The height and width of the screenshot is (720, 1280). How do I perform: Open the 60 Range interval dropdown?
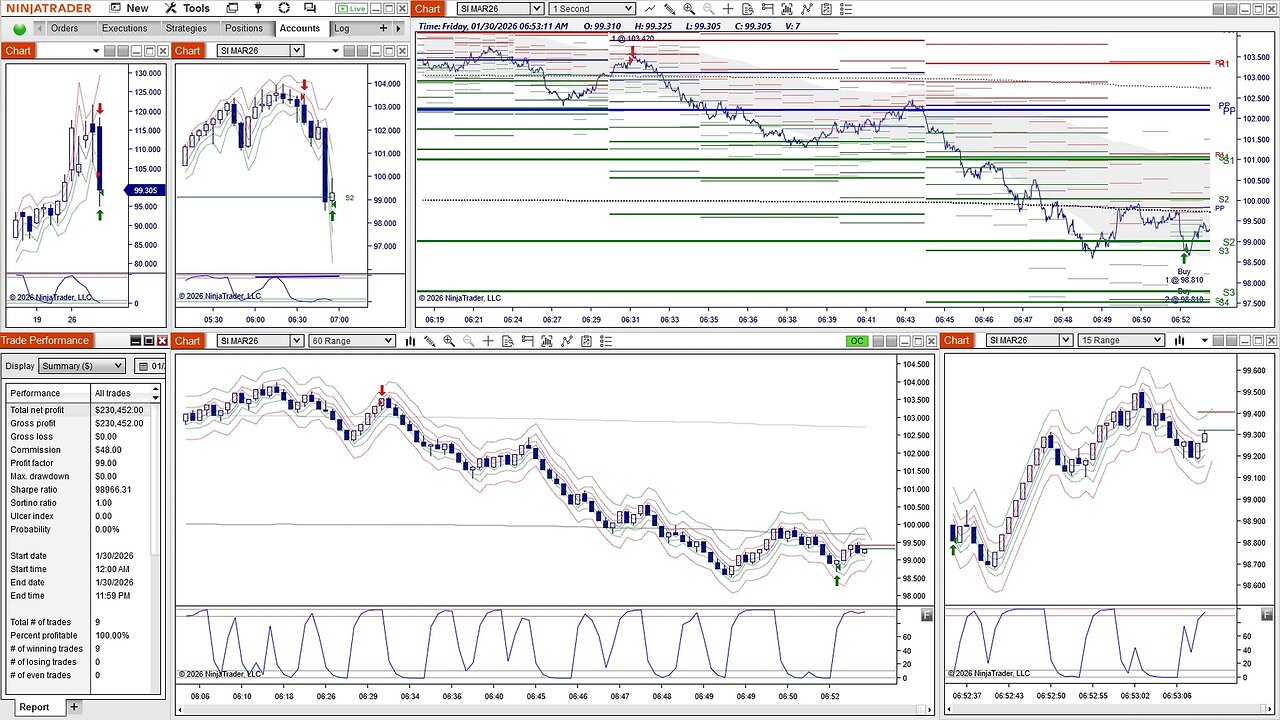point(353,341)
